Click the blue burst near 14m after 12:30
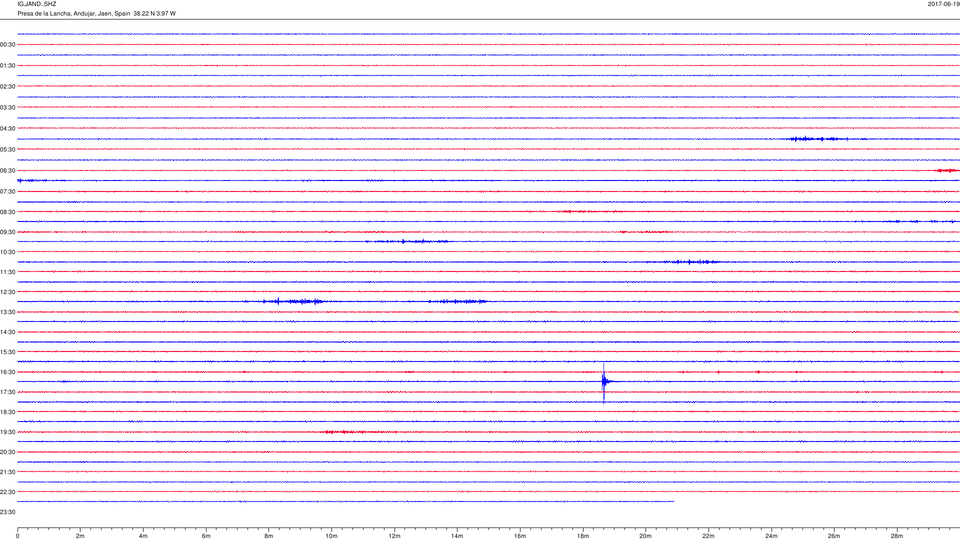Viewport: 960px width, 540px height. 457,301
